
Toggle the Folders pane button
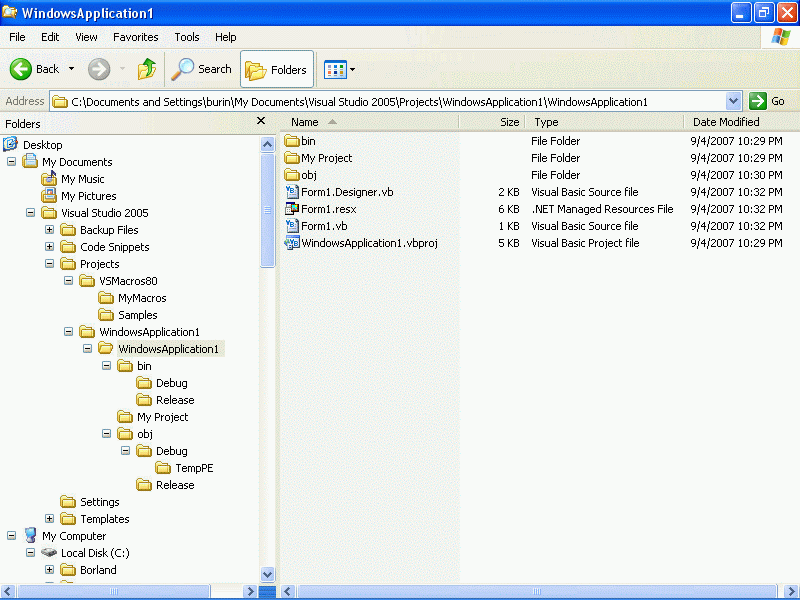coord(277,69)
